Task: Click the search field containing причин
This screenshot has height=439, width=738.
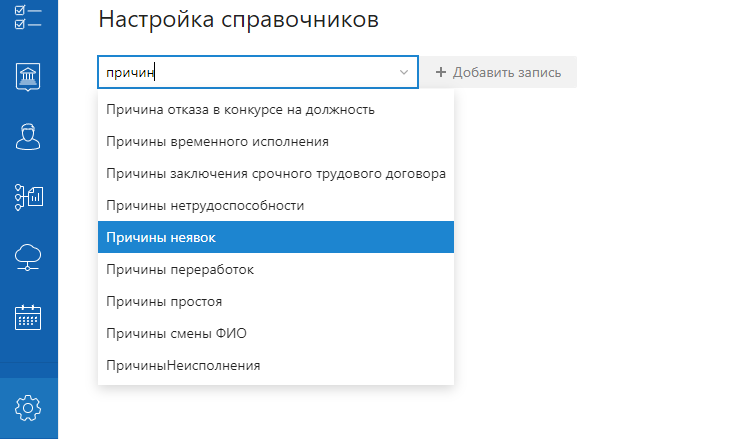Action: [x=258, y=72]
